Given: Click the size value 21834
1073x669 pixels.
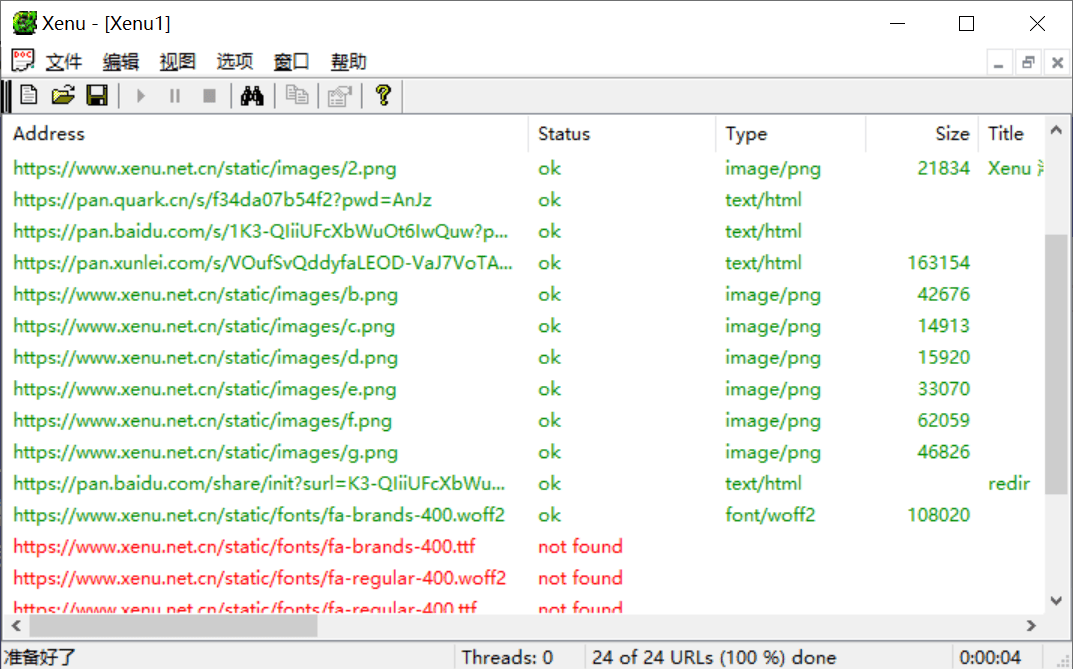Looking at the screenshot, I should point(944,168).
